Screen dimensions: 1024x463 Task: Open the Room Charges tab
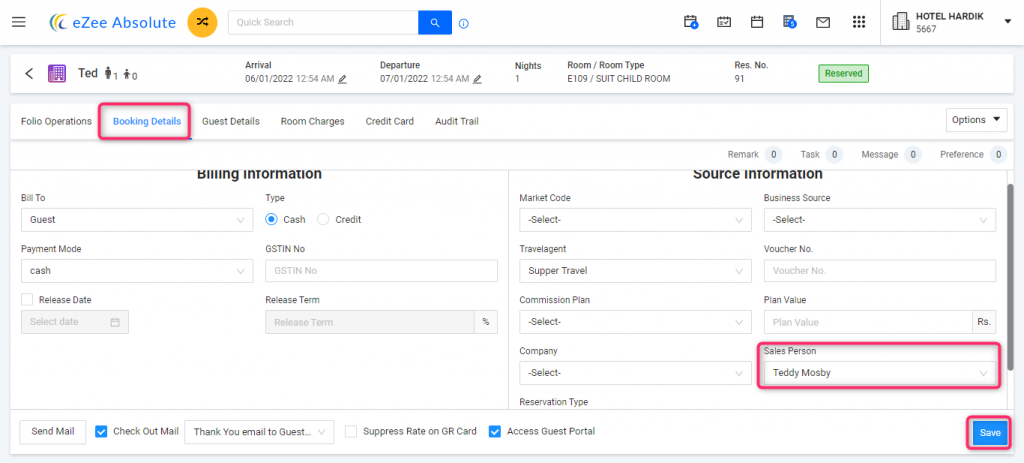(312, 121)
